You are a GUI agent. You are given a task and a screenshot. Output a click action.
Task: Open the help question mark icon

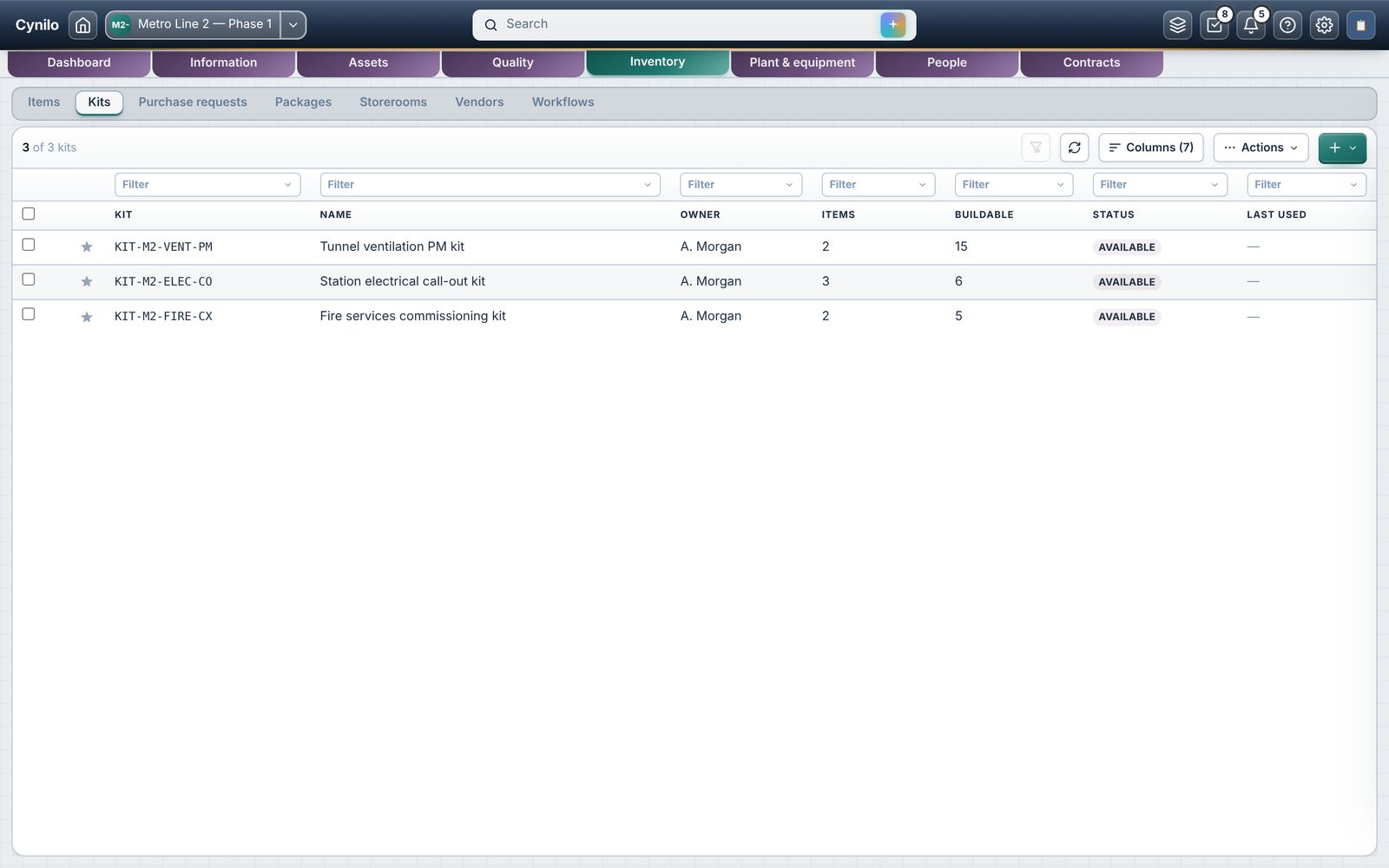(1287, 25)
